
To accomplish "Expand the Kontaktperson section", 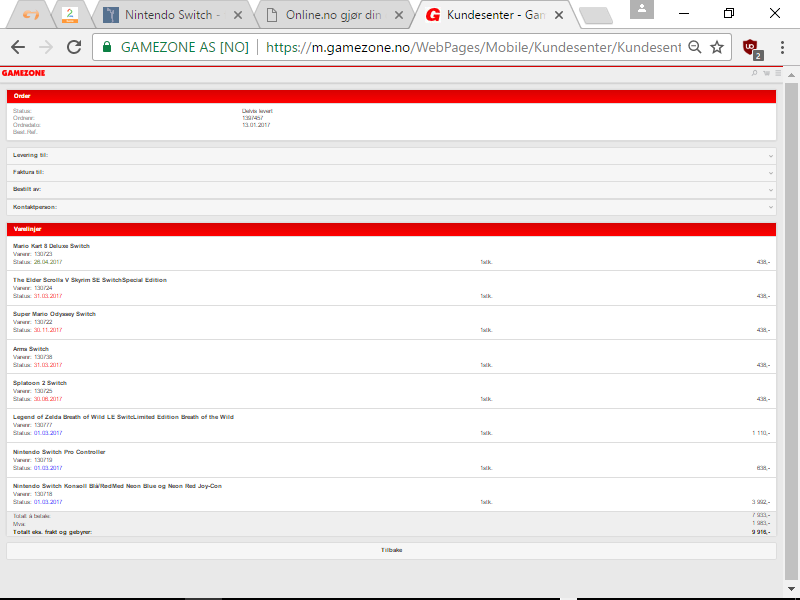I will pos(391,207).
